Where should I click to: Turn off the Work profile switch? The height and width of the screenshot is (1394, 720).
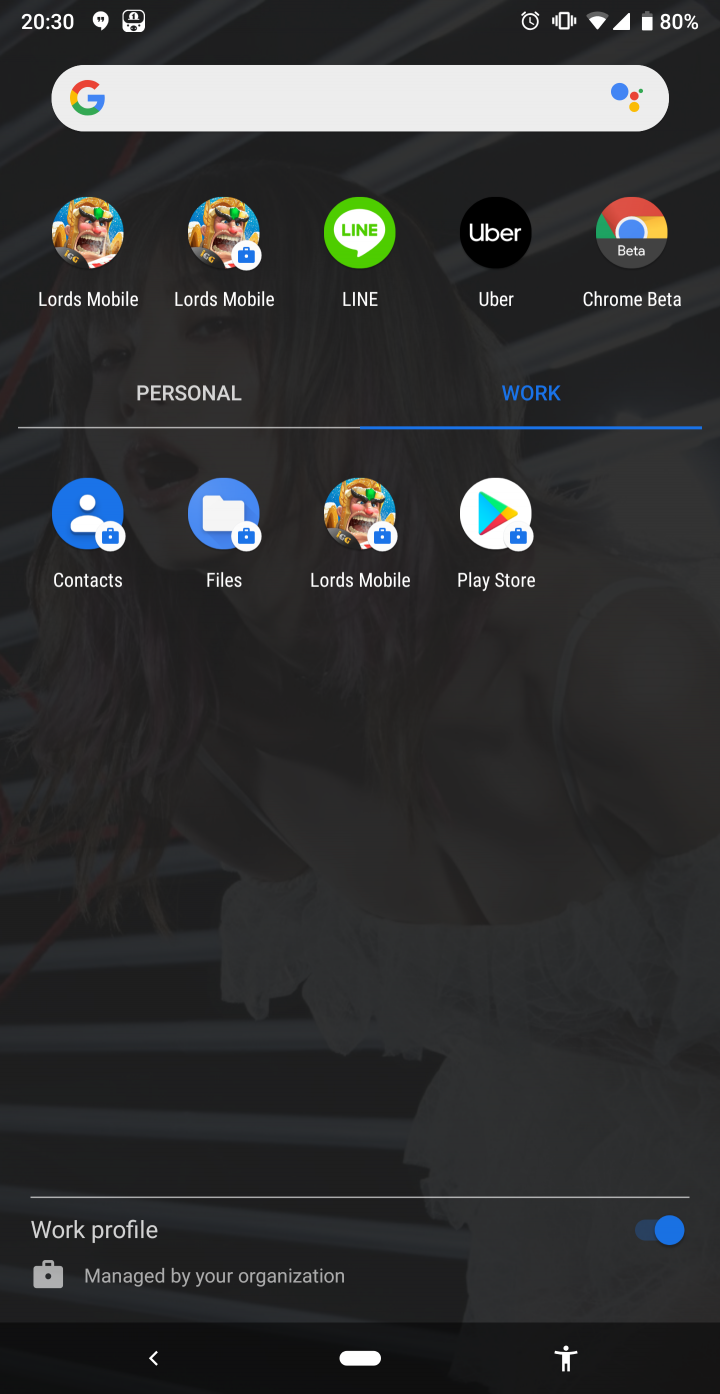point(660,1230)
